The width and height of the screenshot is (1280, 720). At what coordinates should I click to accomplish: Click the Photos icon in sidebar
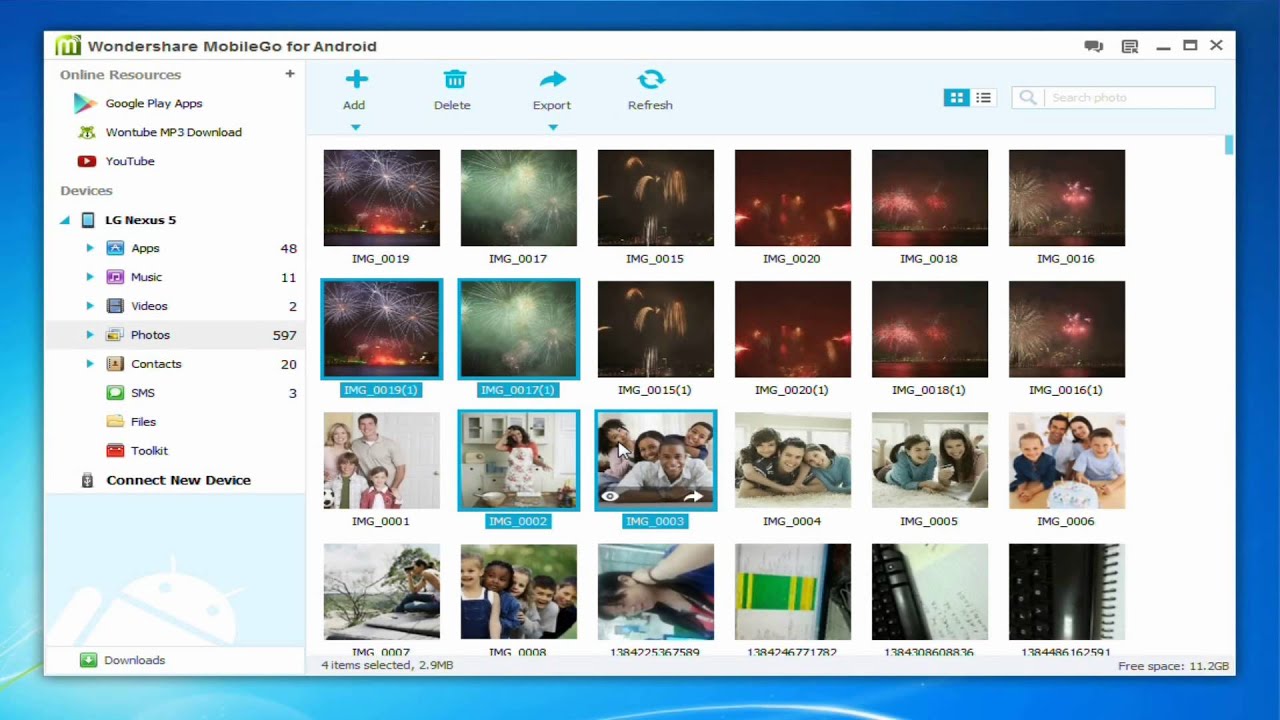click(x=115, y=335)
